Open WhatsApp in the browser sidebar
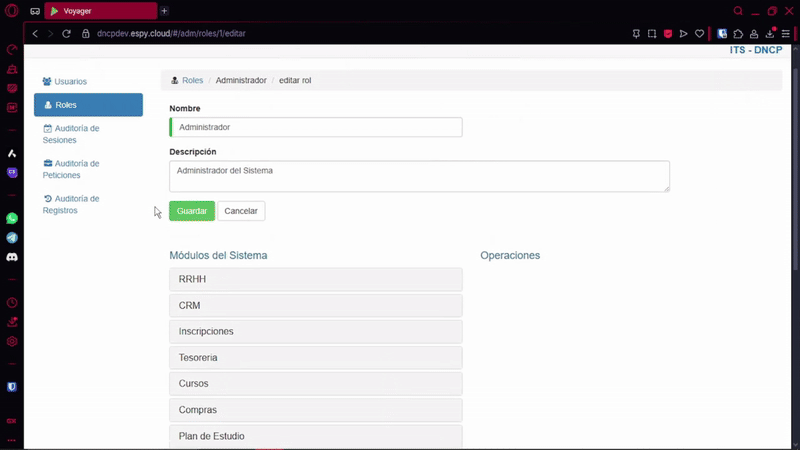 pyautogui.click(x=12, y=218)
